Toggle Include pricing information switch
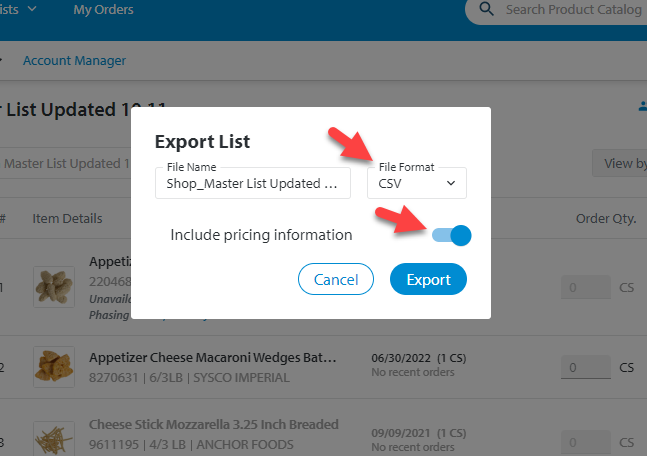 (451, 235)
